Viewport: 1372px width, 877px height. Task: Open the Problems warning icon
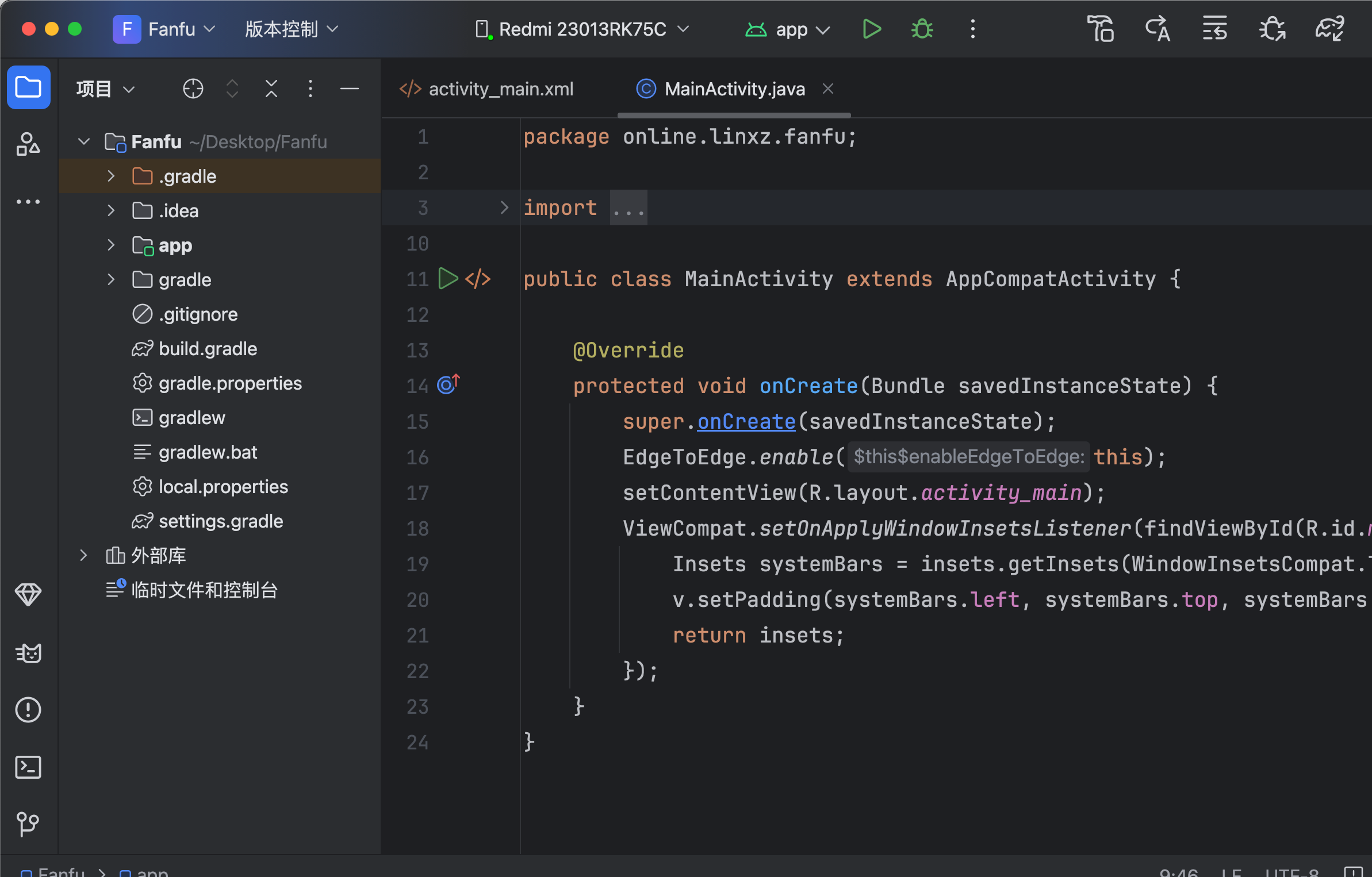[x=28, y=710]
